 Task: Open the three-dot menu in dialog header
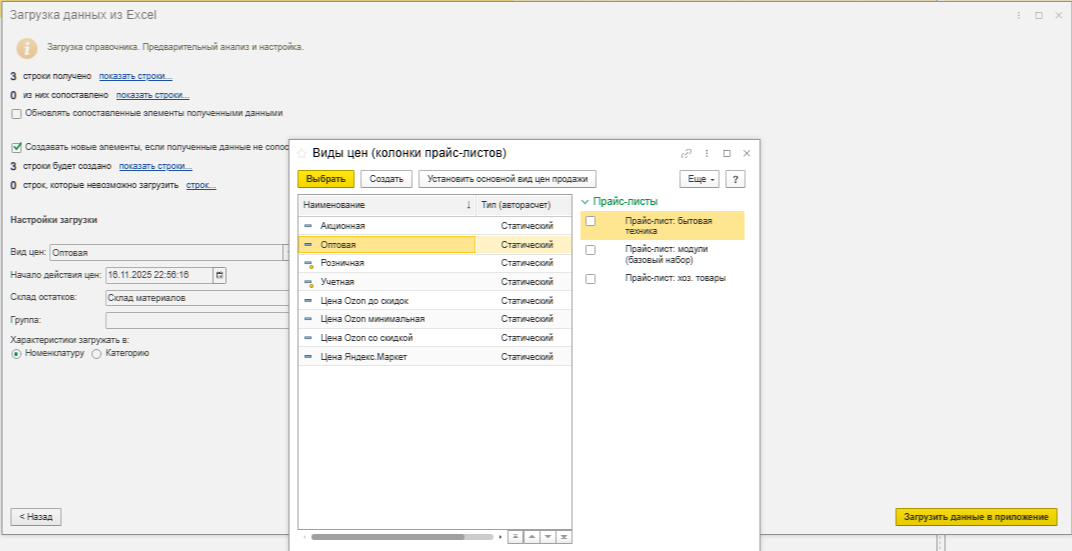pyautogui.click(x=707, y=154)
